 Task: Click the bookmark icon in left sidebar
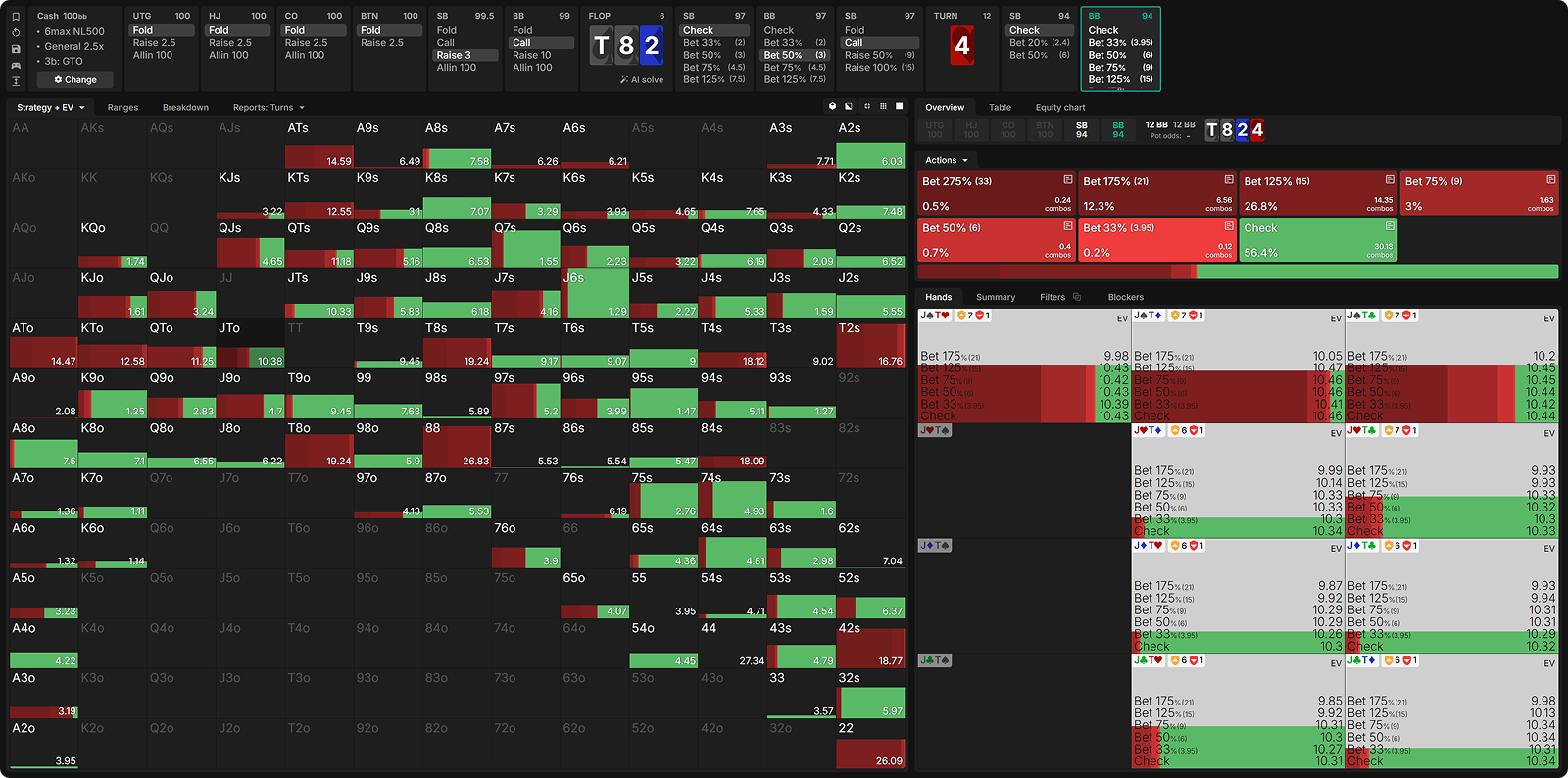tap(16, 17)
